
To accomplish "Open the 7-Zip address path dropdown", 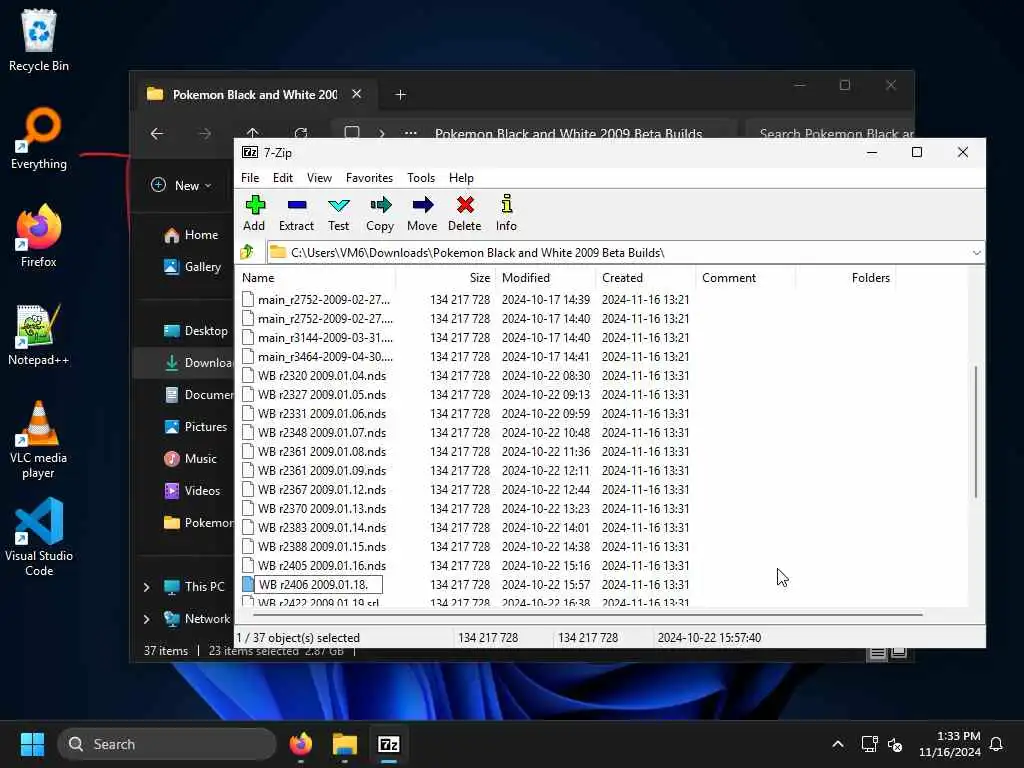I will click(x=976, y=253).
